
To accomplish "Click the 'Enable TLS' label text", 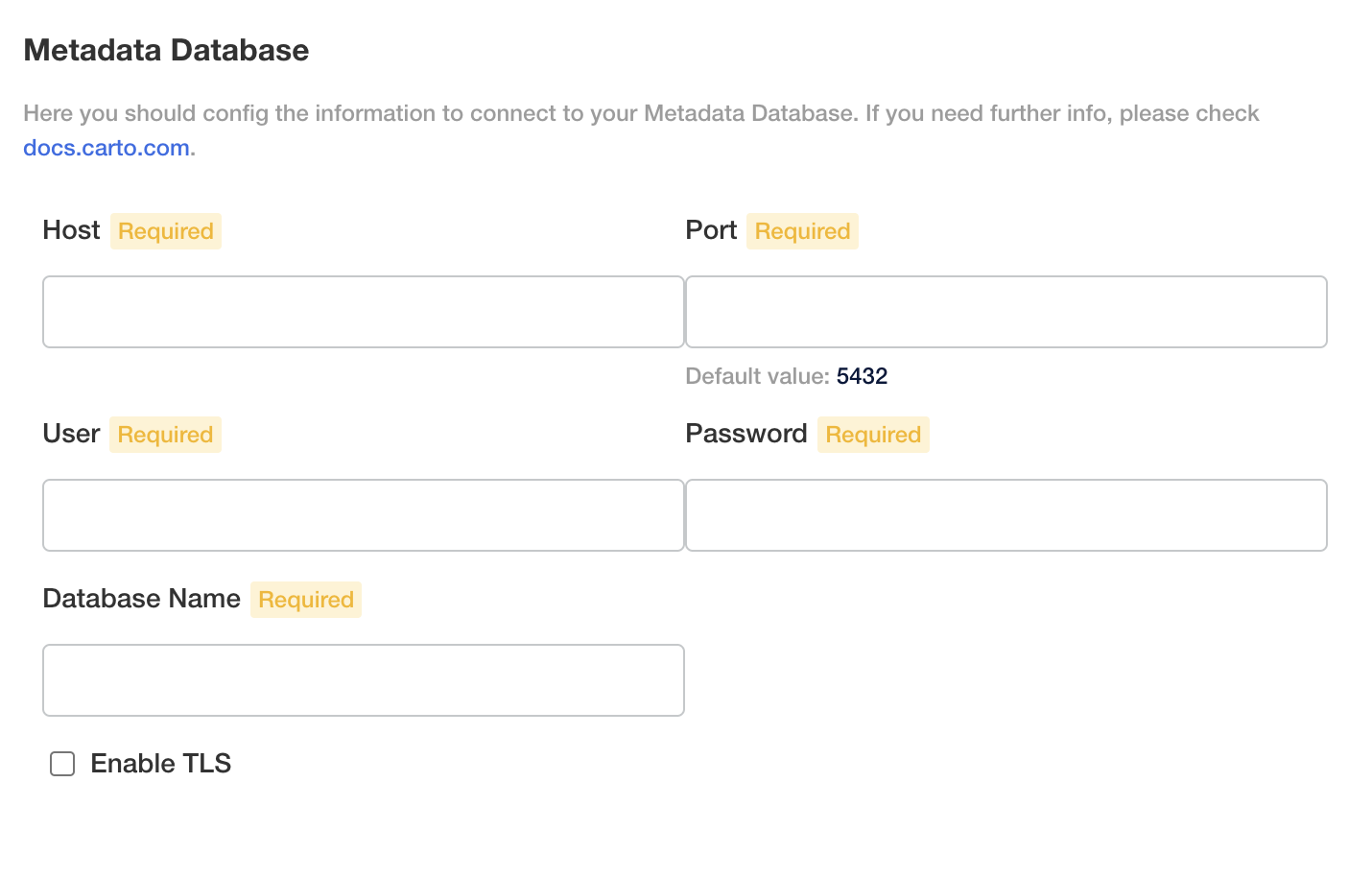I will tap(160, 764).
